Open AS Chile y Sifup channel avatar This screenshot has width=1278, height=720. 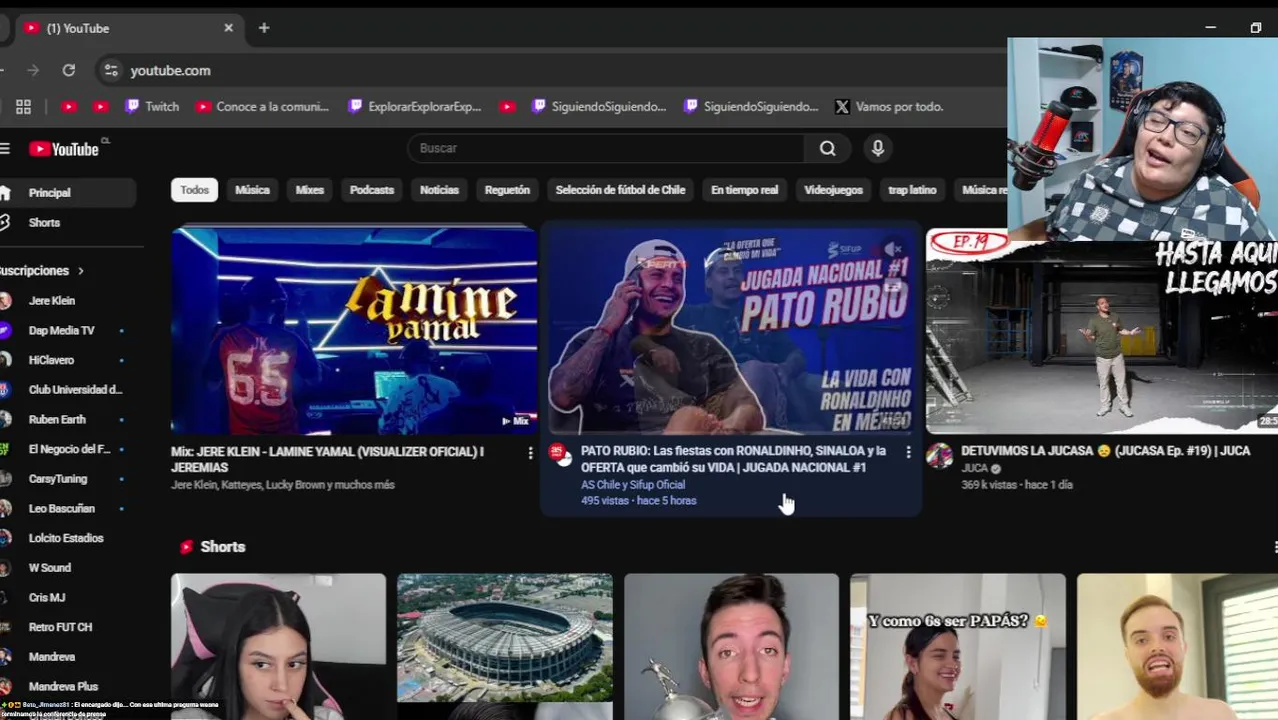[561, 456]
